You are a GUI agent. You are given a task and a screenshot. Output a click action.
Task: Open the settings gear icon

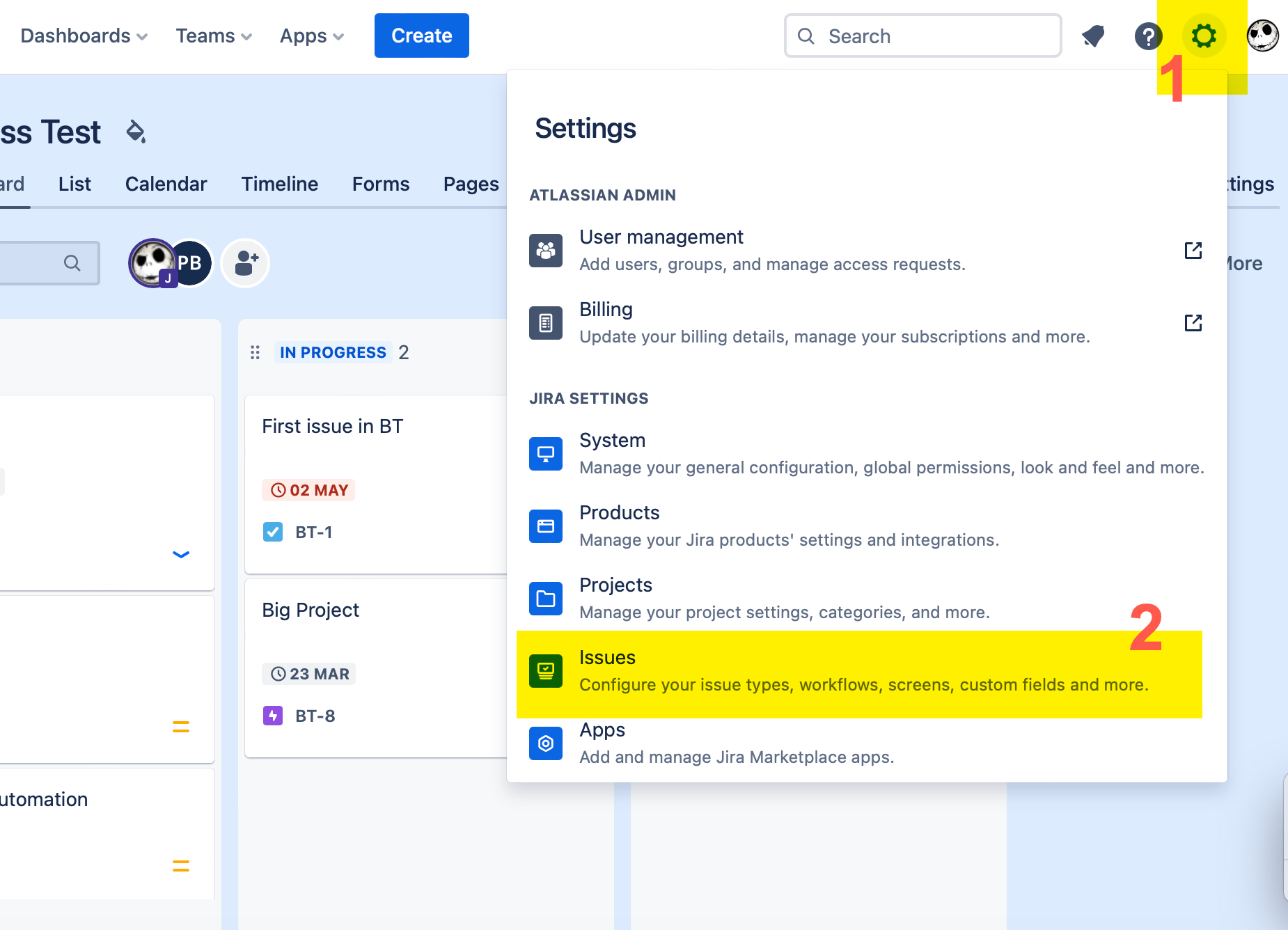click(1204, 36)
